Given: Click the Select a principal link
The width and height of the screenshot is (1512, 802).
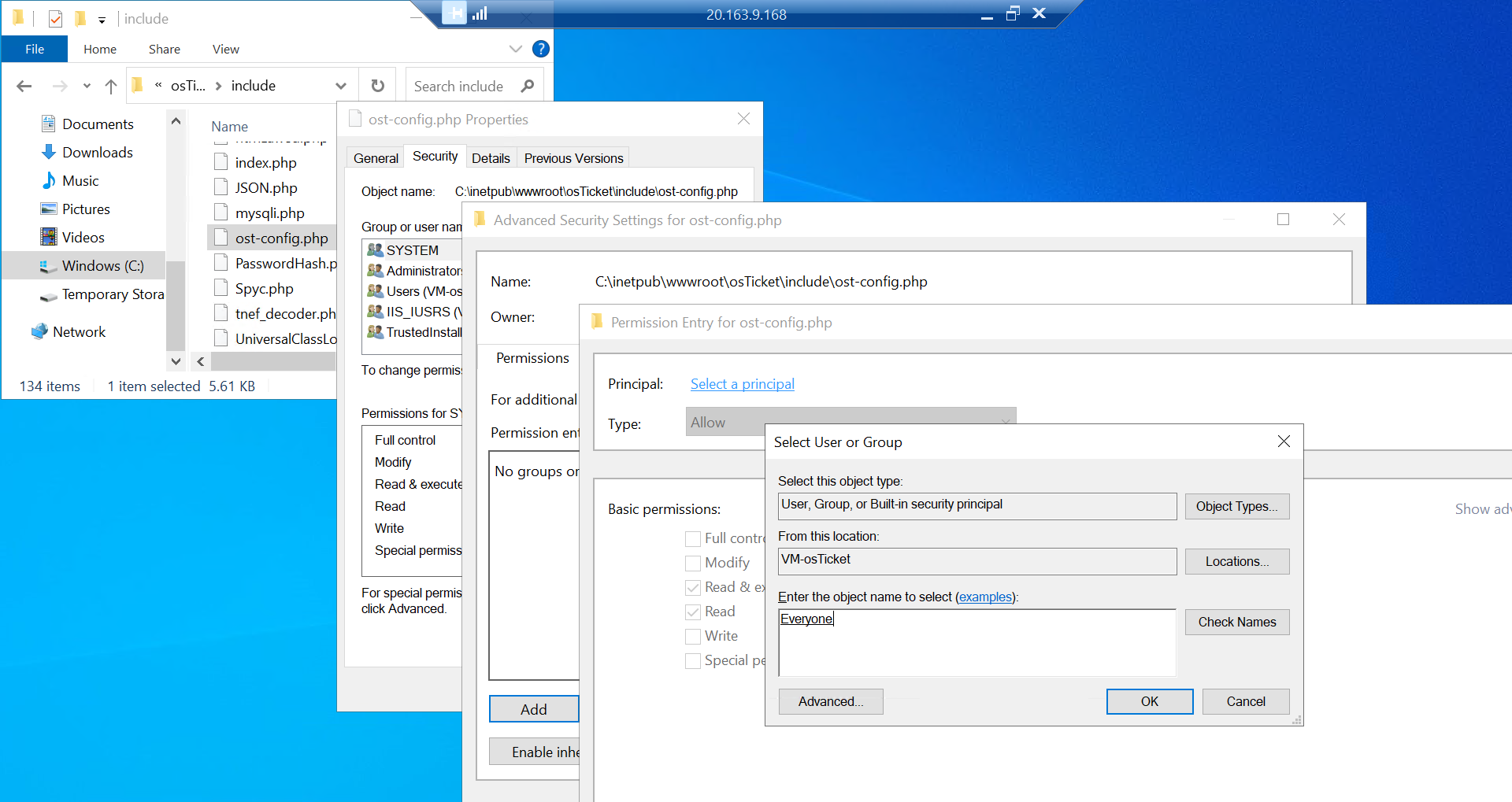Looking at the screenshot, I should 741,384.
